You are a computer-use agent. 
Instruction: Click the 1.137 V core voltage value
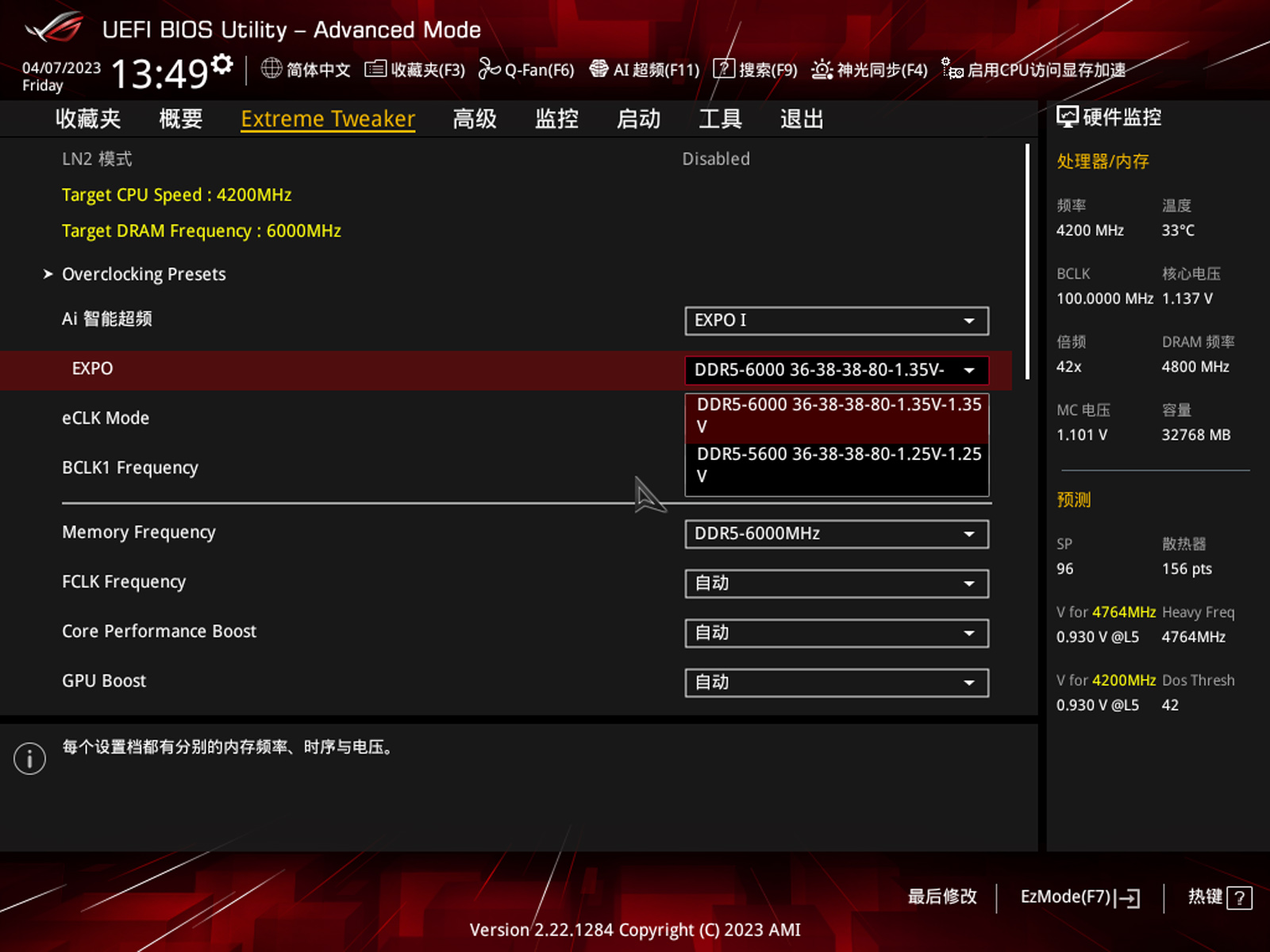coord(1187,299)
